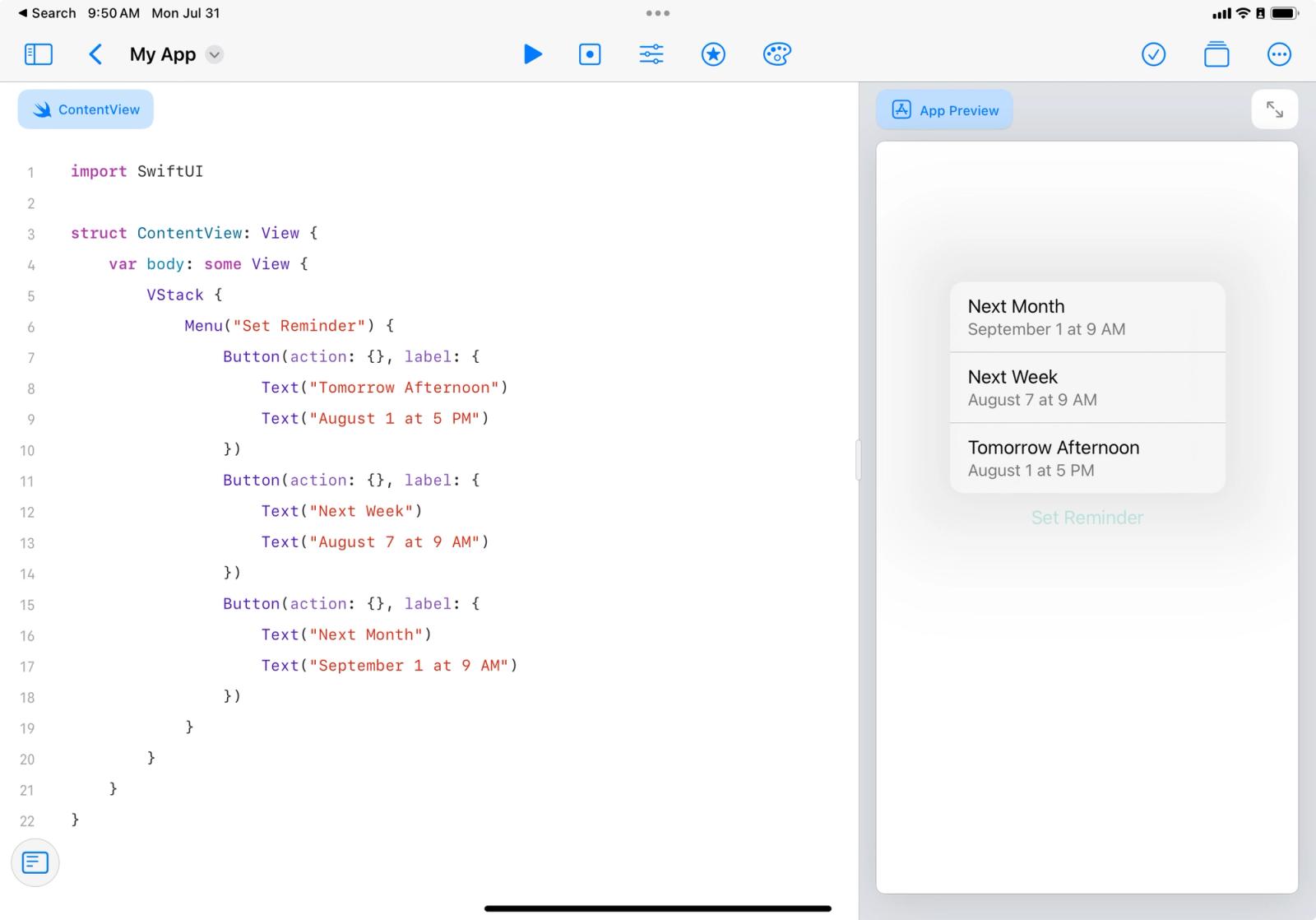Tap the time 9:50 AM

coord(114,13)
